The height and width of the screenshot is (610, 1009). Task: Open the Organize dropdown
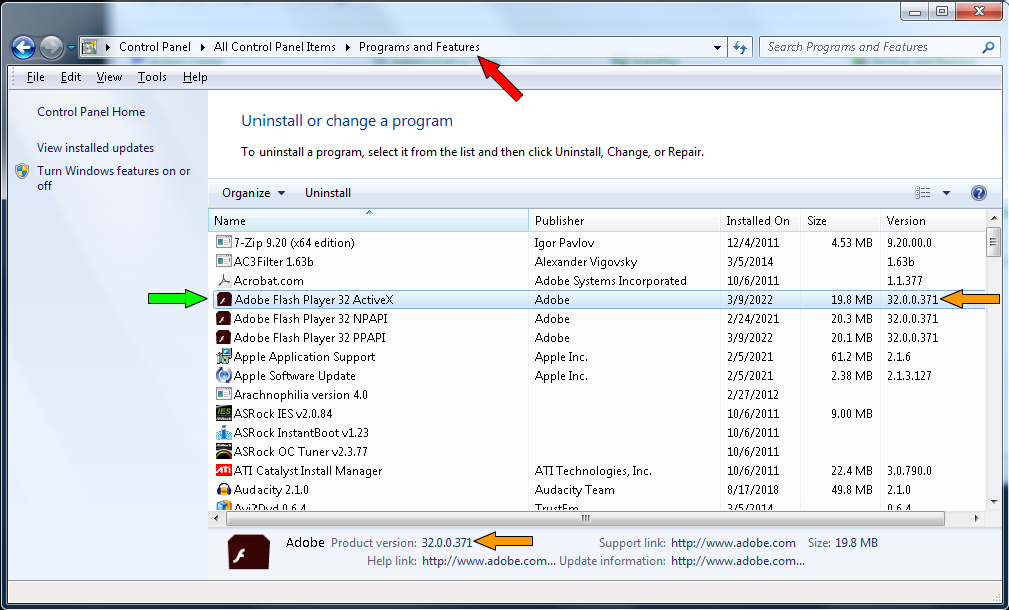253,193
